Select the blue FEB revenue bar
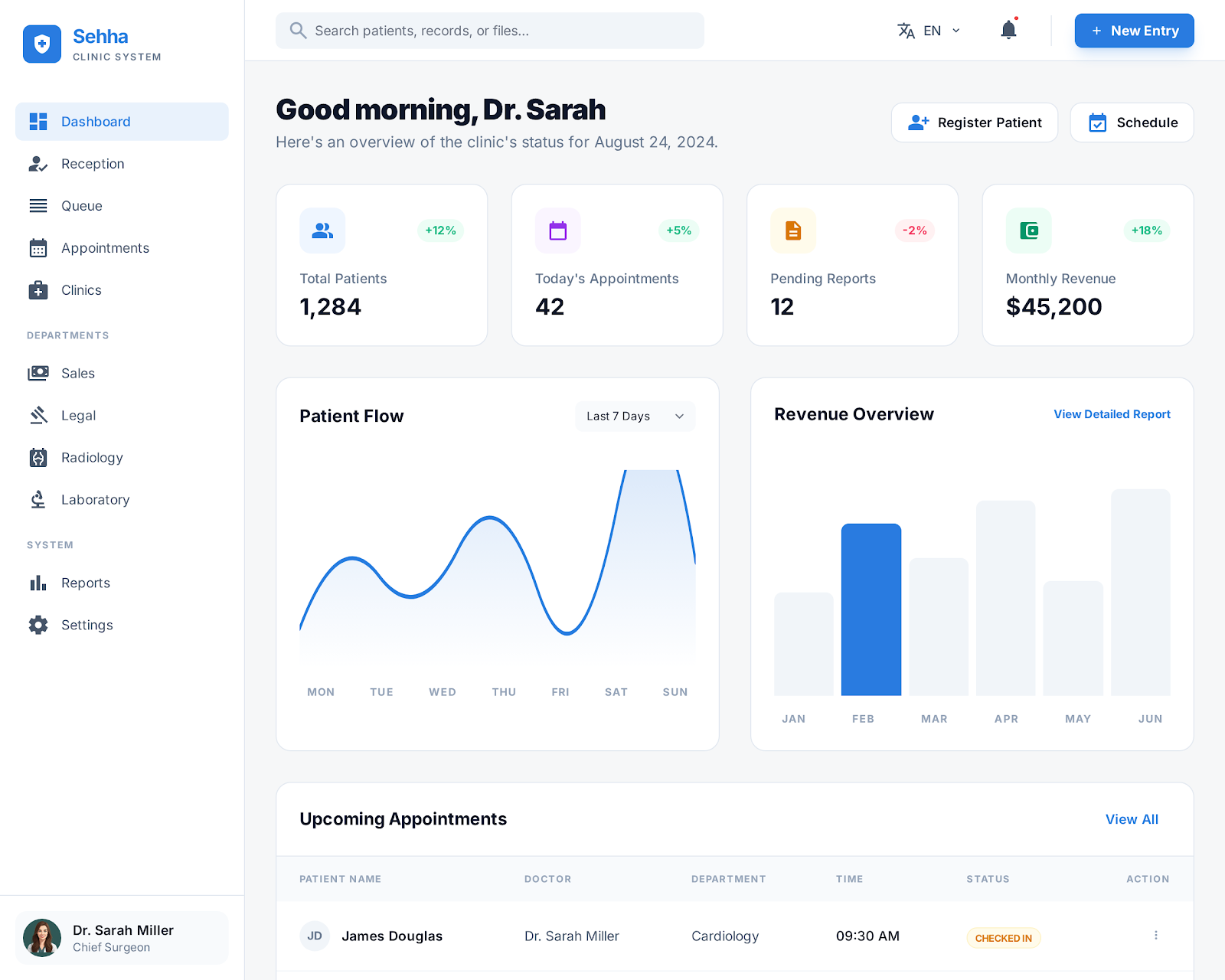The width and height of the screenshot is (1225, 980). tap(871, 609)
